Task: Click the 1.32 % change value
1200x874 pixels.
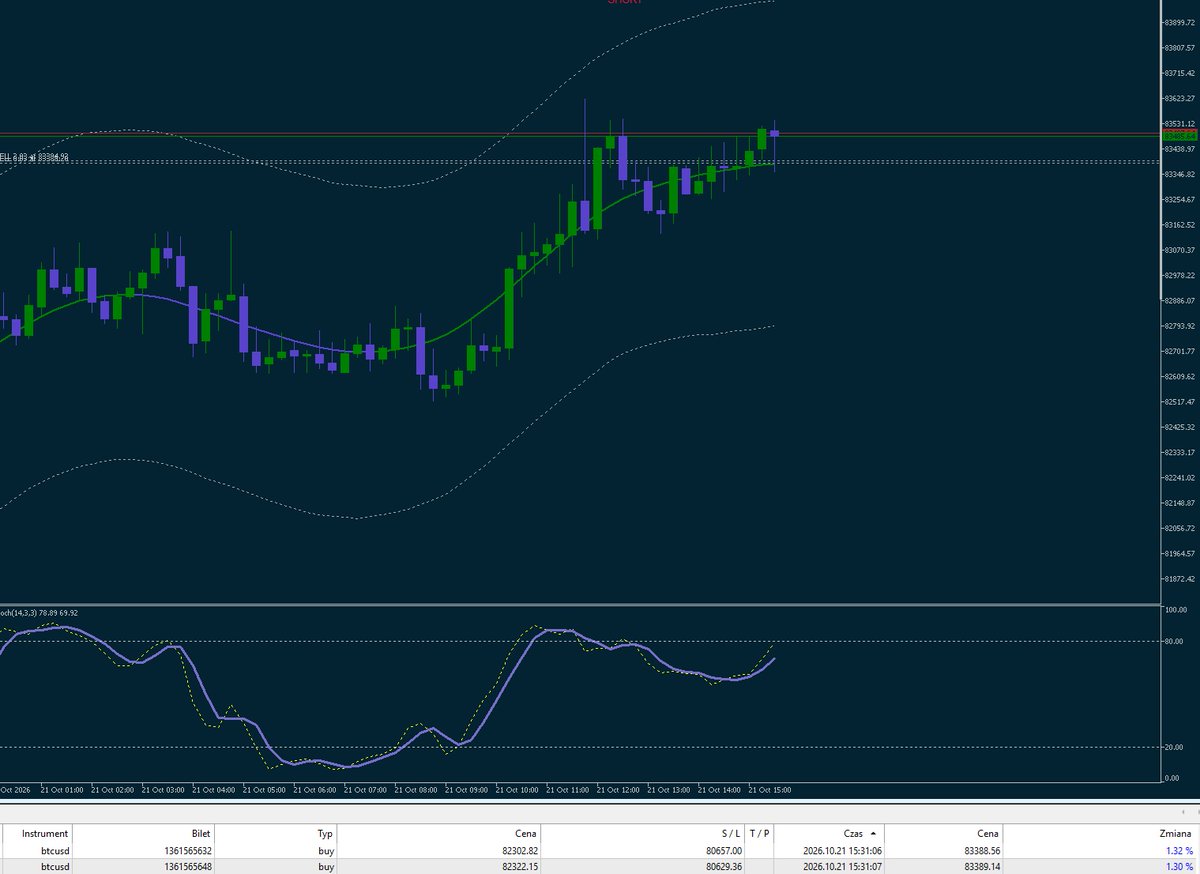Action: (x=1178, y=850)
